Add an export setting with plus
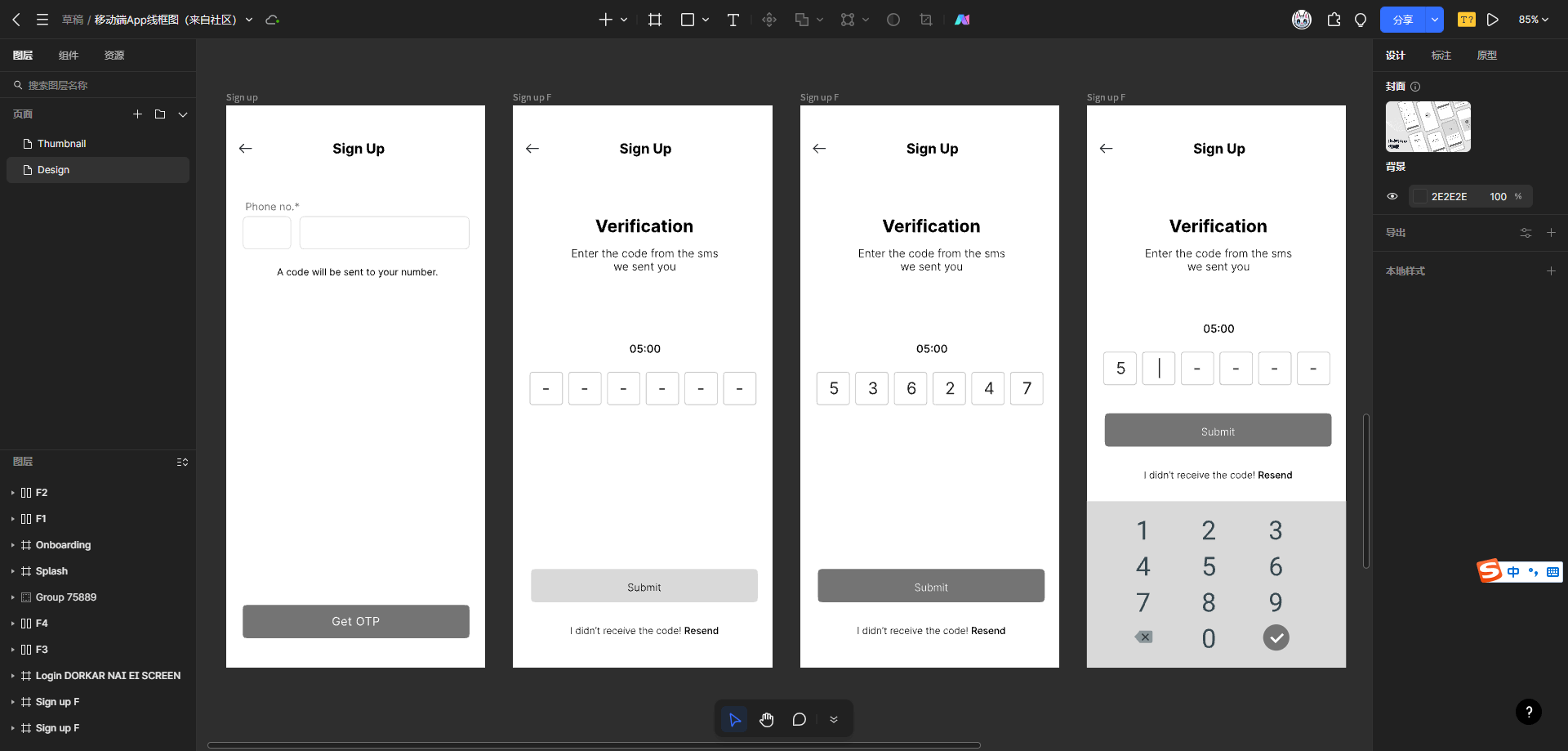 (x=1551, y=233)
